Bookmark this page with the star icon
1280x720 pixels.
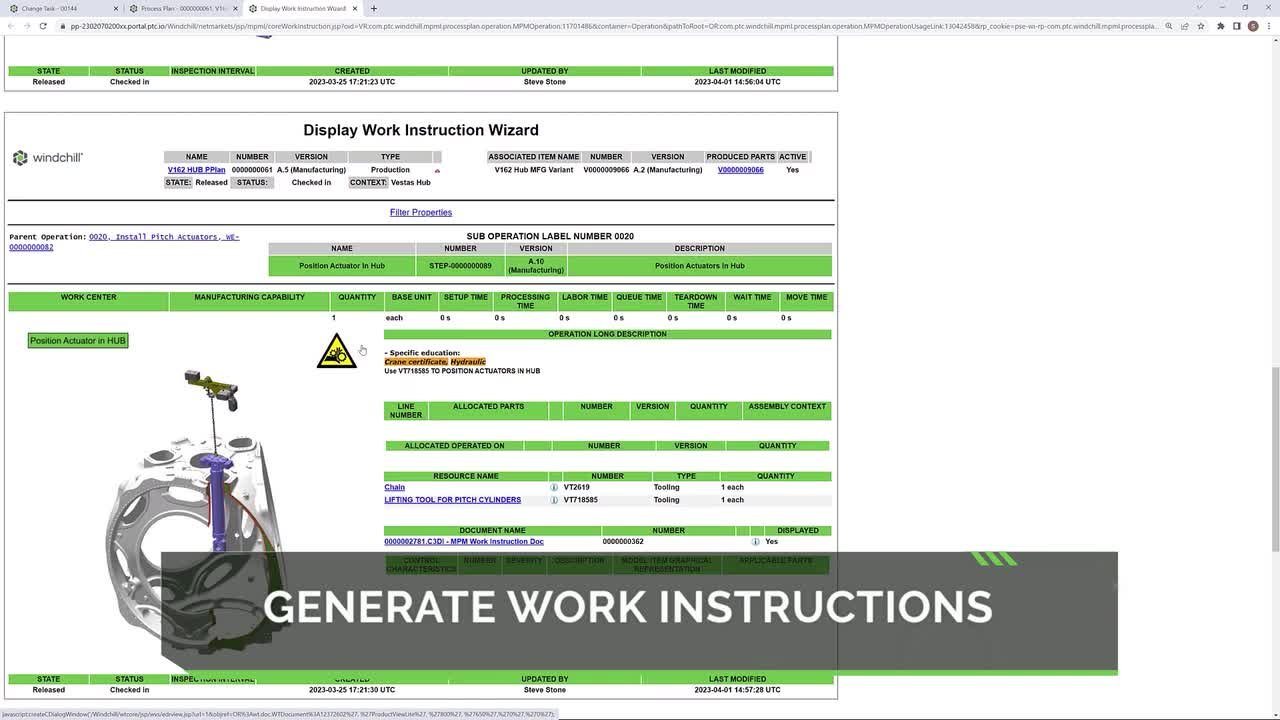click(1201, 26)
